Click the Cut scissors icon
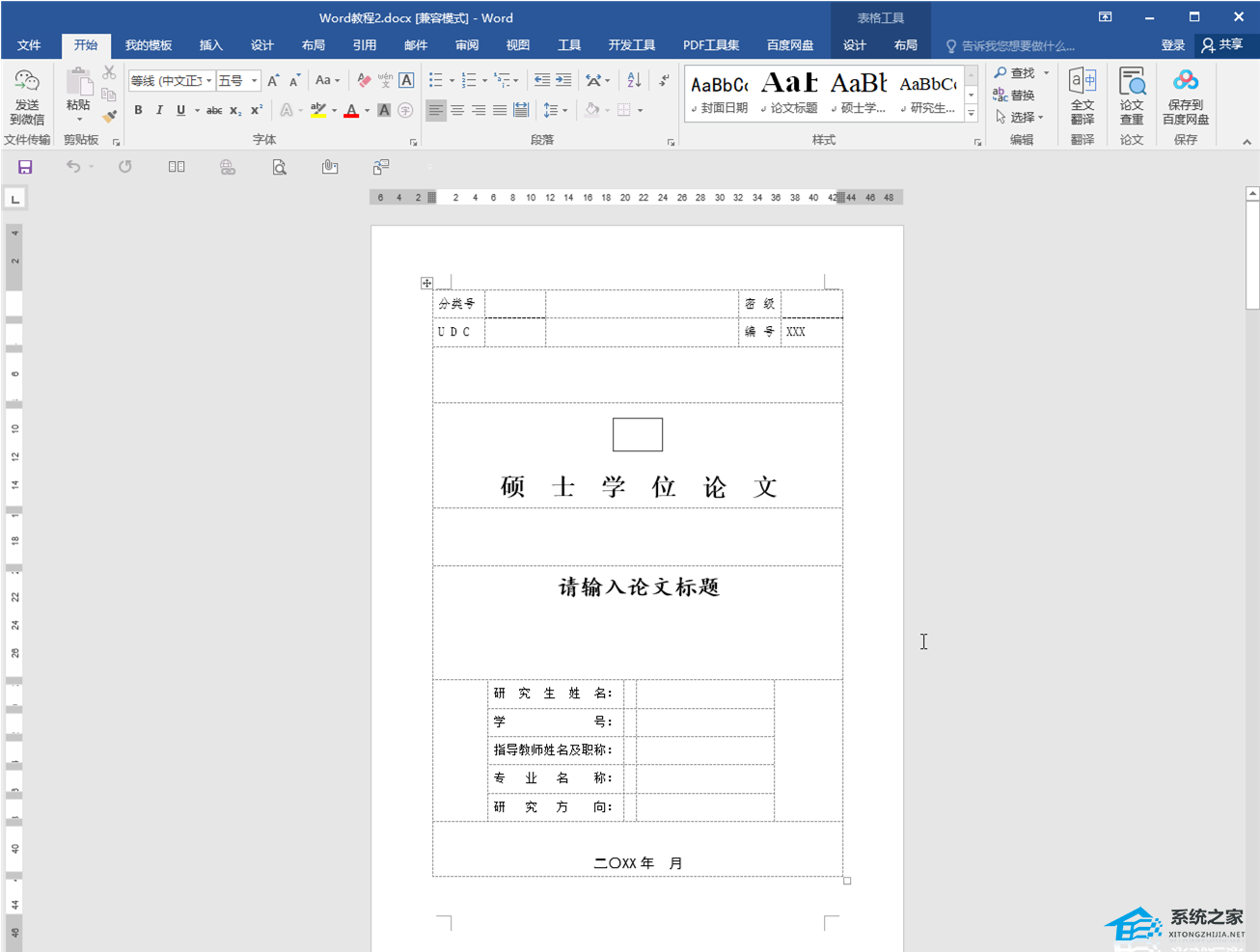 click(x=109, y=73)
